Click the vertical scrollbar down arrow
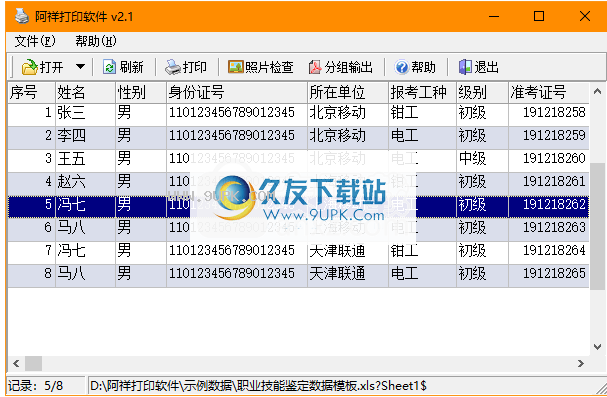Viewport: 607px width, 397px height. (x=597, y=347)
